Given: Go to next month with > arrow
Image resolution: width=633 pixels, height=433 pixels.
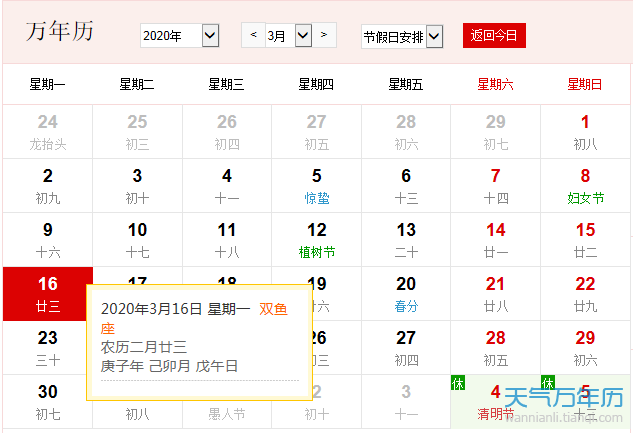Looking at the screenshot, I should [324, 35].
